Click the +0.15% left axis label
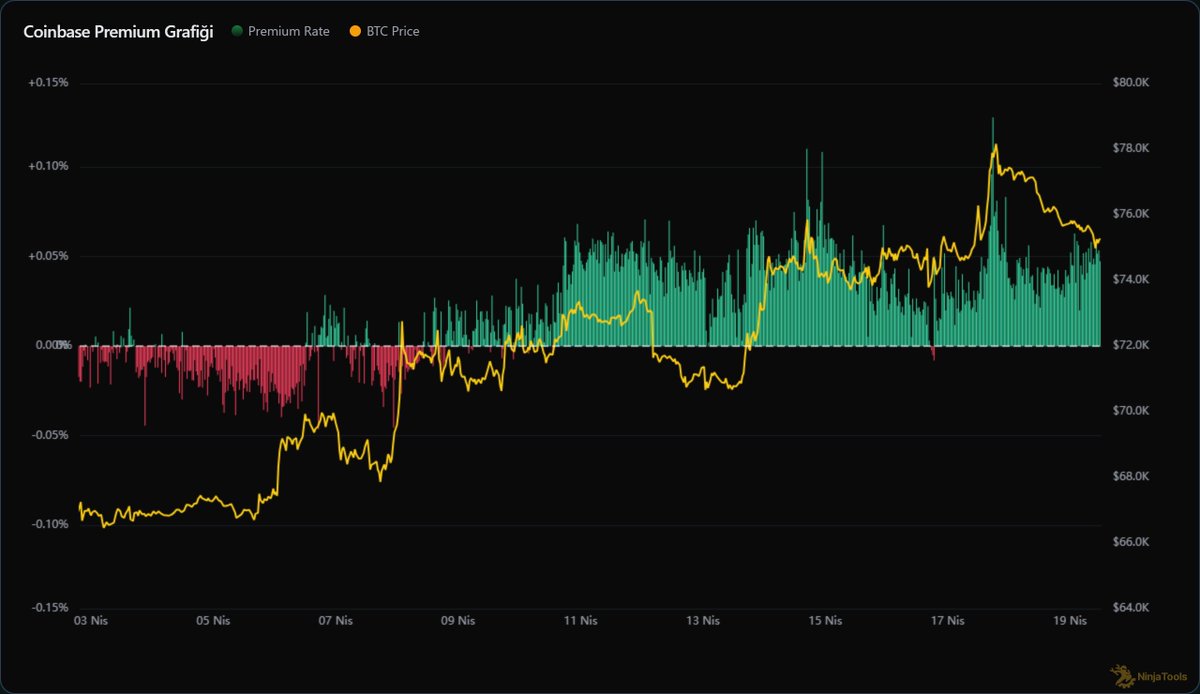Viewport: 1200px width, 694px height. (x=49, y=82)
